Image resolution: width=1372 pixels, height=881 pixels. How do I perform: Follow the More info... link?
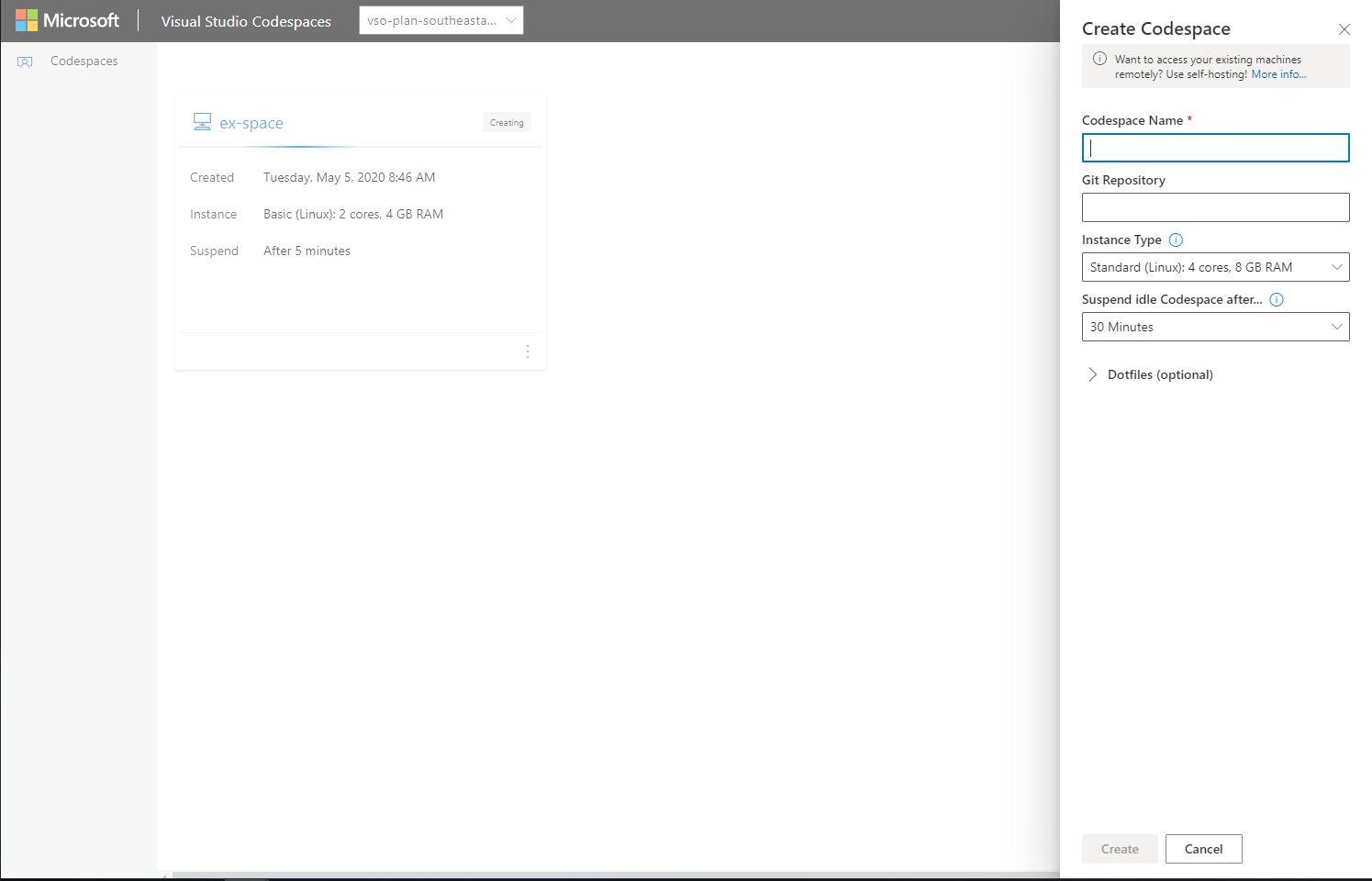click(1278, 74)
